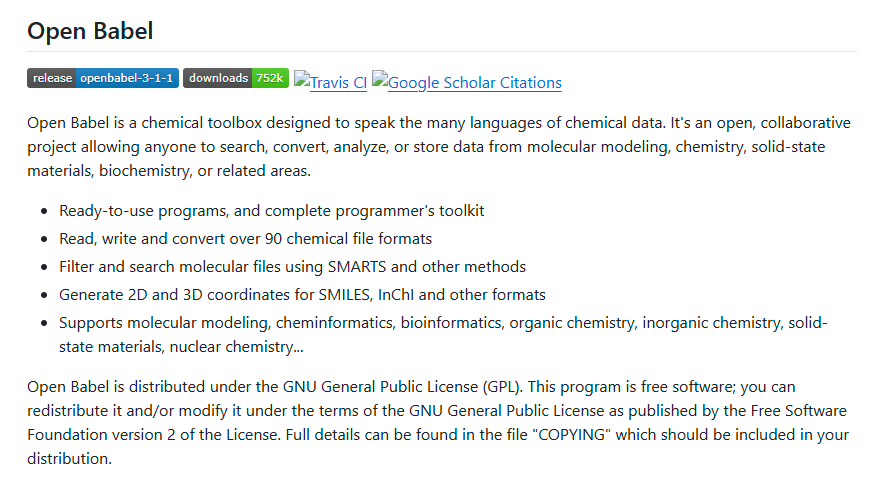Click the green 752k download count
Viewport: 878px width, 485px height.
pyautogui.click(x=270, y=78)
